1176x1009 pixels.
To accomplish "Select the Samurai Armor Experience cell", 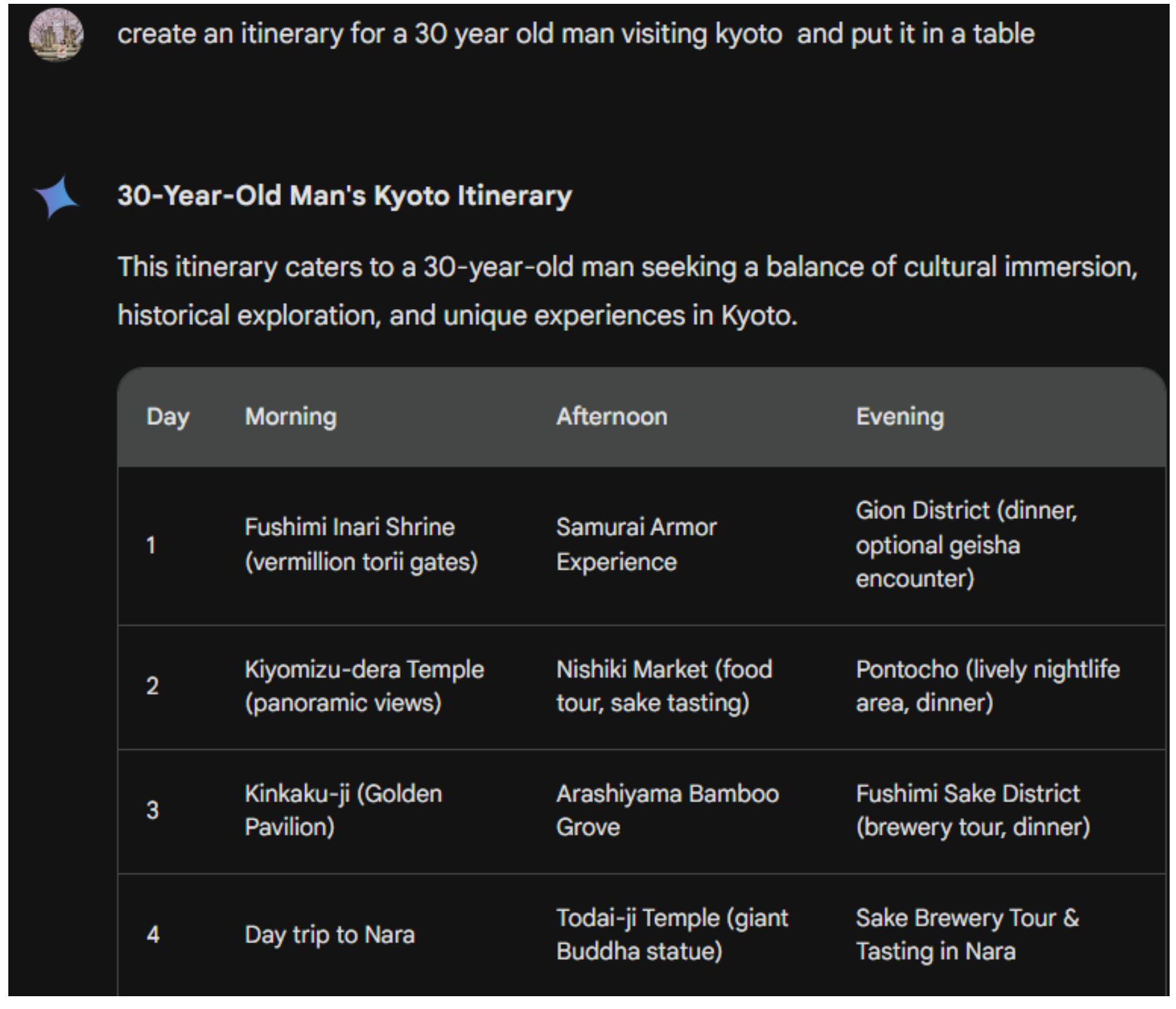I will 636,544.
